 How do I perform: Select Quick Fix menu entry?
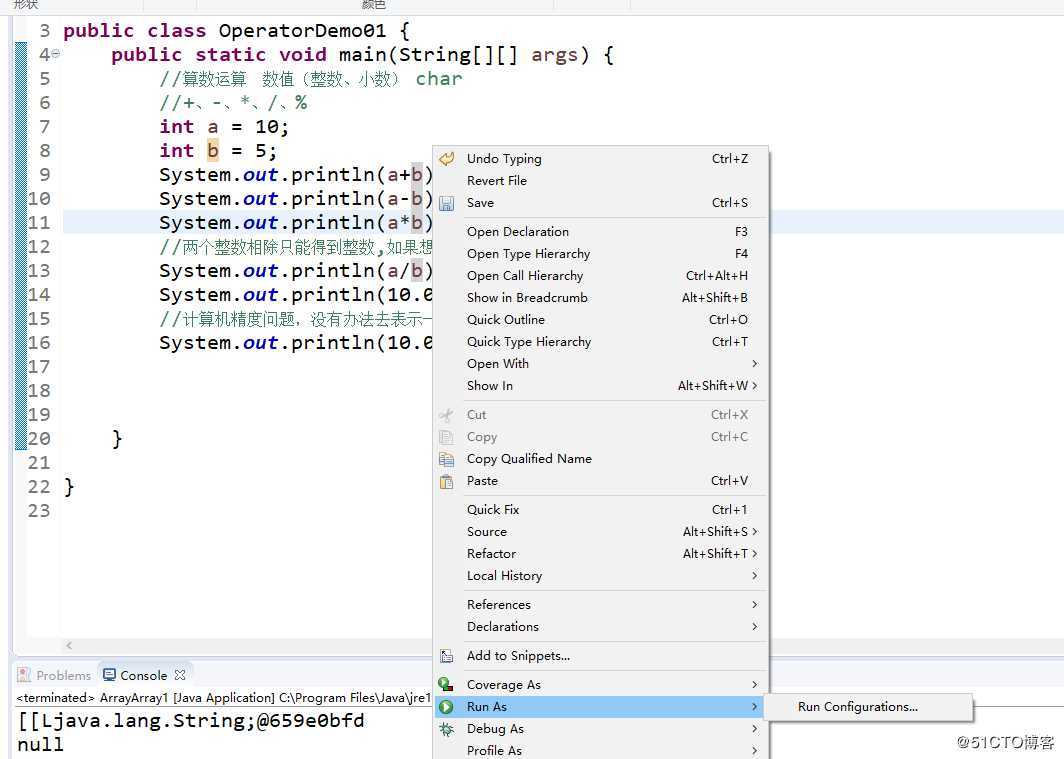(x=601, y=509)
